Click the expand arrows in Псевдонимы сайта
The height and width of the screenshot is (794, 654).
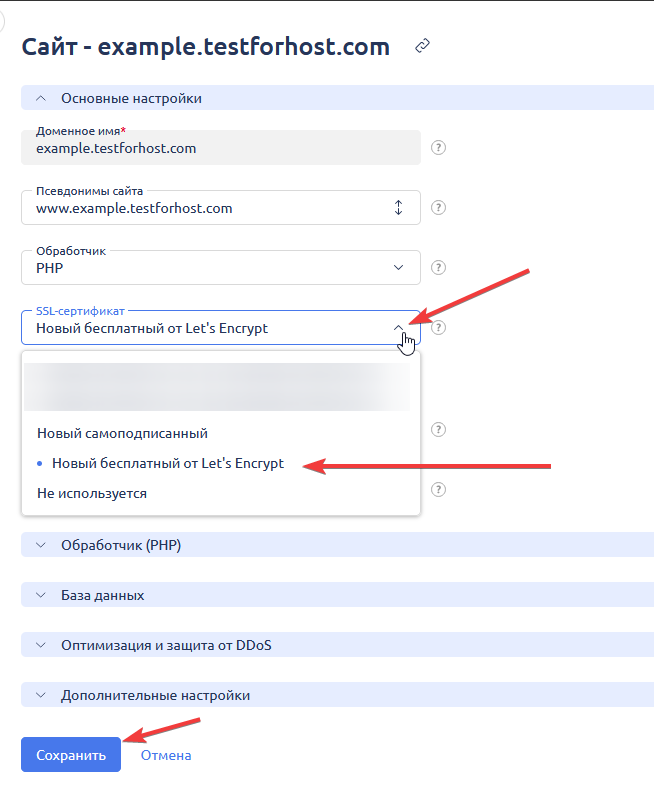click(x=398, y=208)
